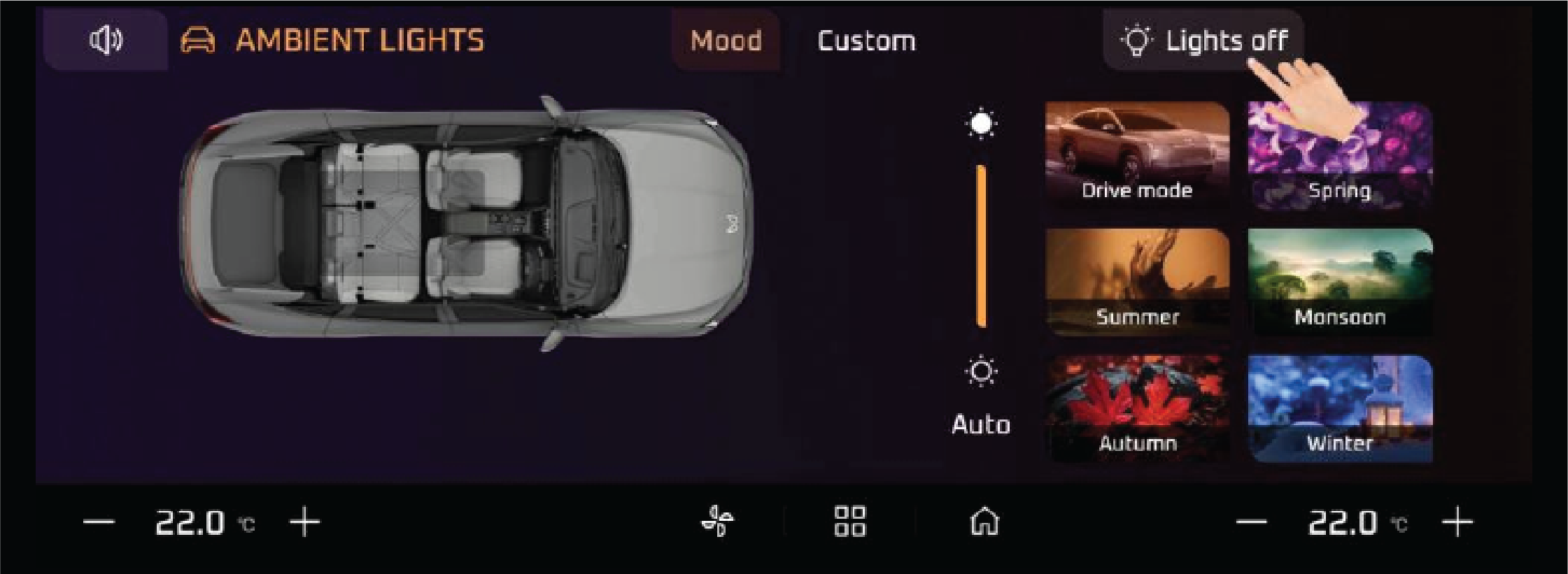Select the Drive mode theme
The height and width of the screenshot is (574, 1568).
[x=1137, y=155]
